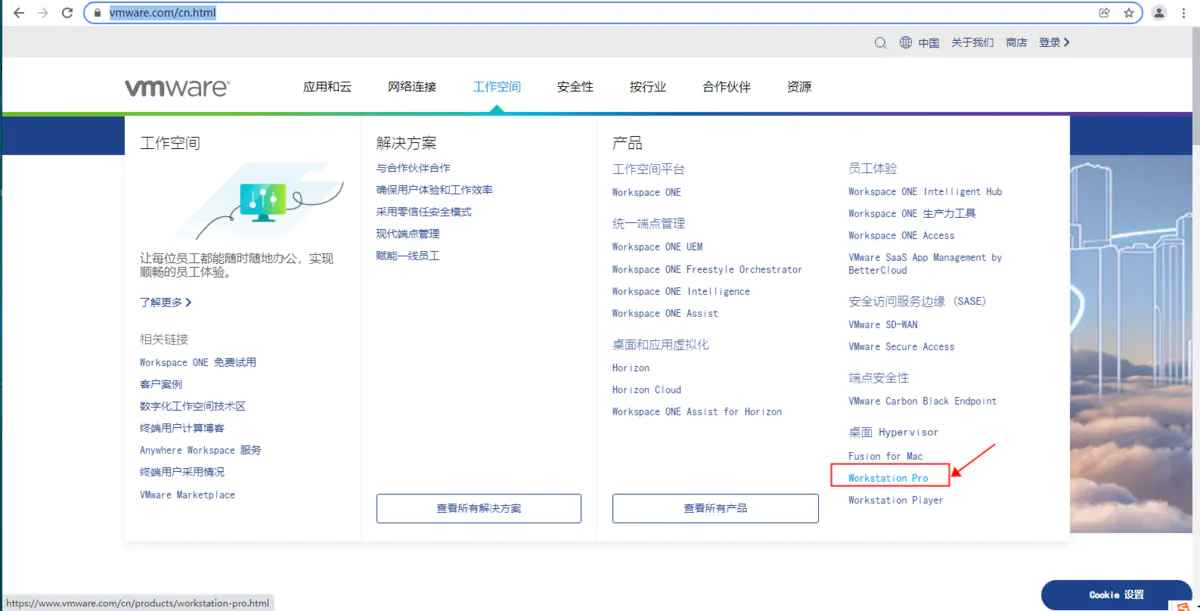1200x611 pixels.
Task: Click the 查看所有产品 button
Action: (x=715, y=508)
